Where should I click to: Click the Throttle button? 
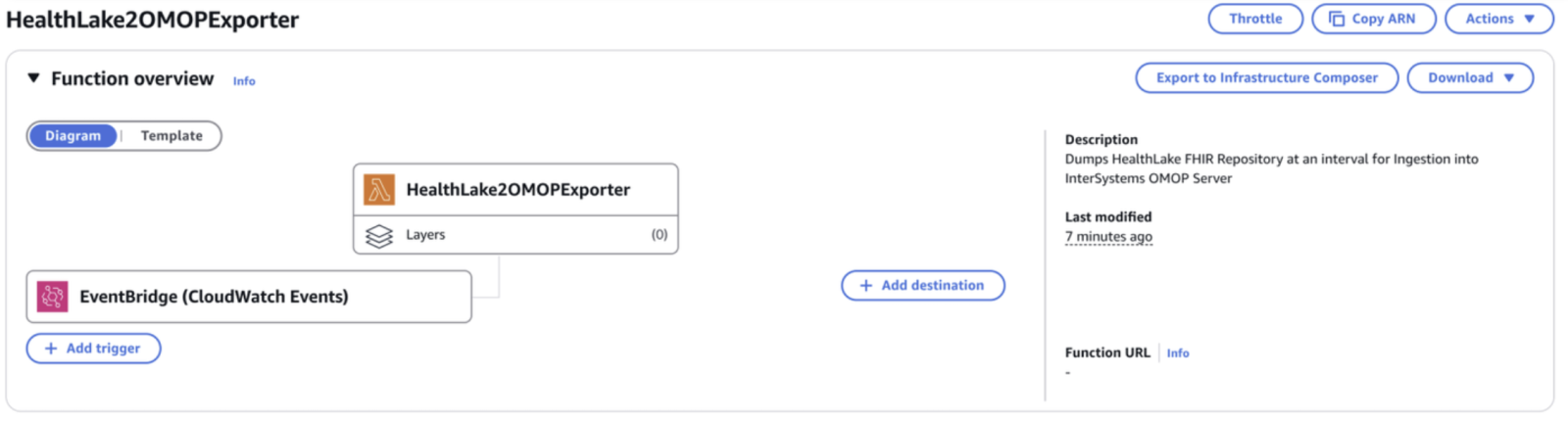click(1255, 19)
